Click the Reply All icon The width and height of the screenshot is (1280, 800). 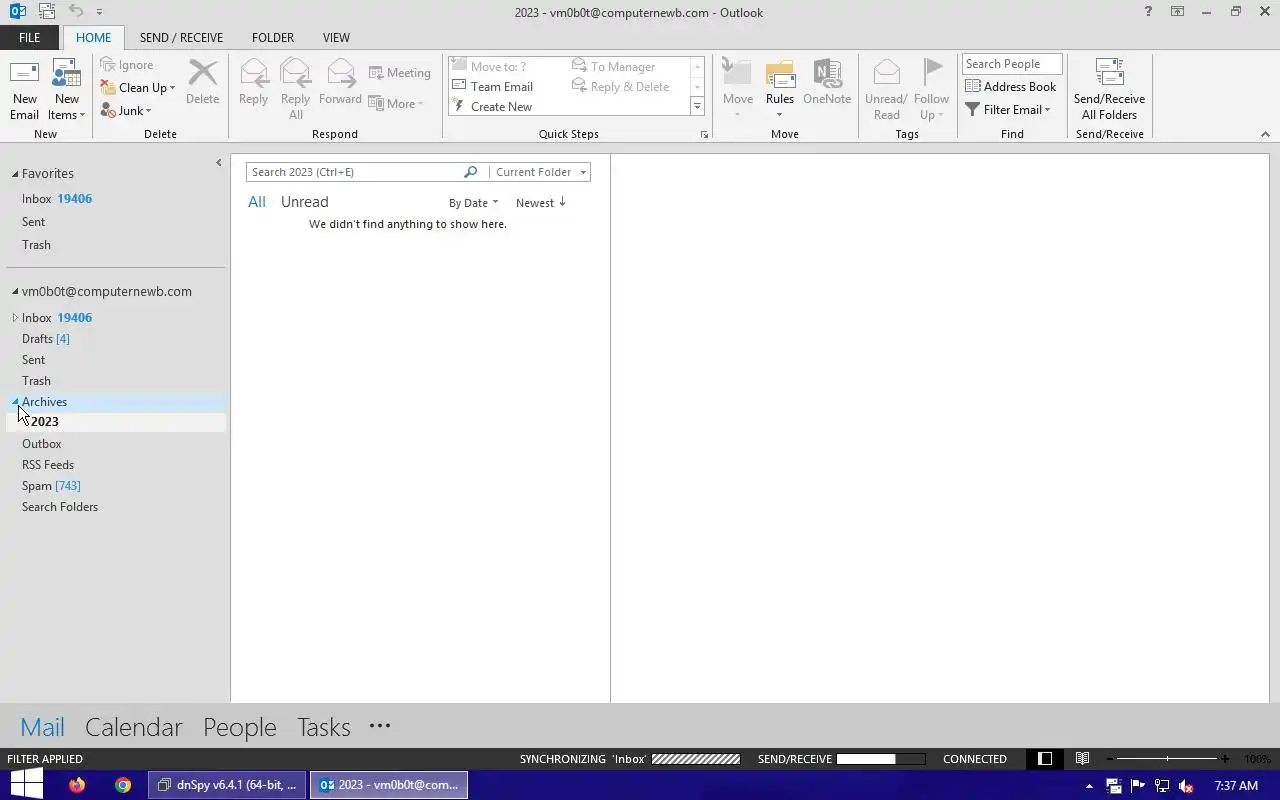tap(295, 90)
